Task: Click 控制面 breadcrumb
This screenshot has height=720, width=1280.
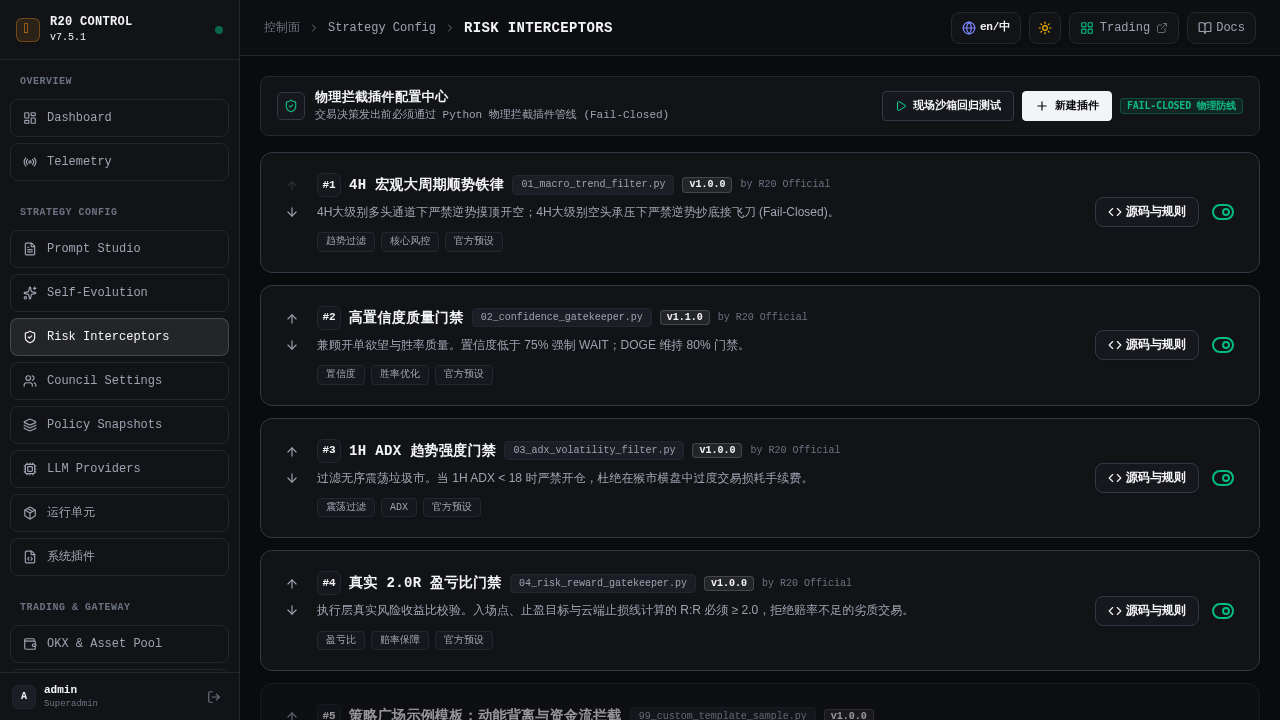Action: [282, 28]
